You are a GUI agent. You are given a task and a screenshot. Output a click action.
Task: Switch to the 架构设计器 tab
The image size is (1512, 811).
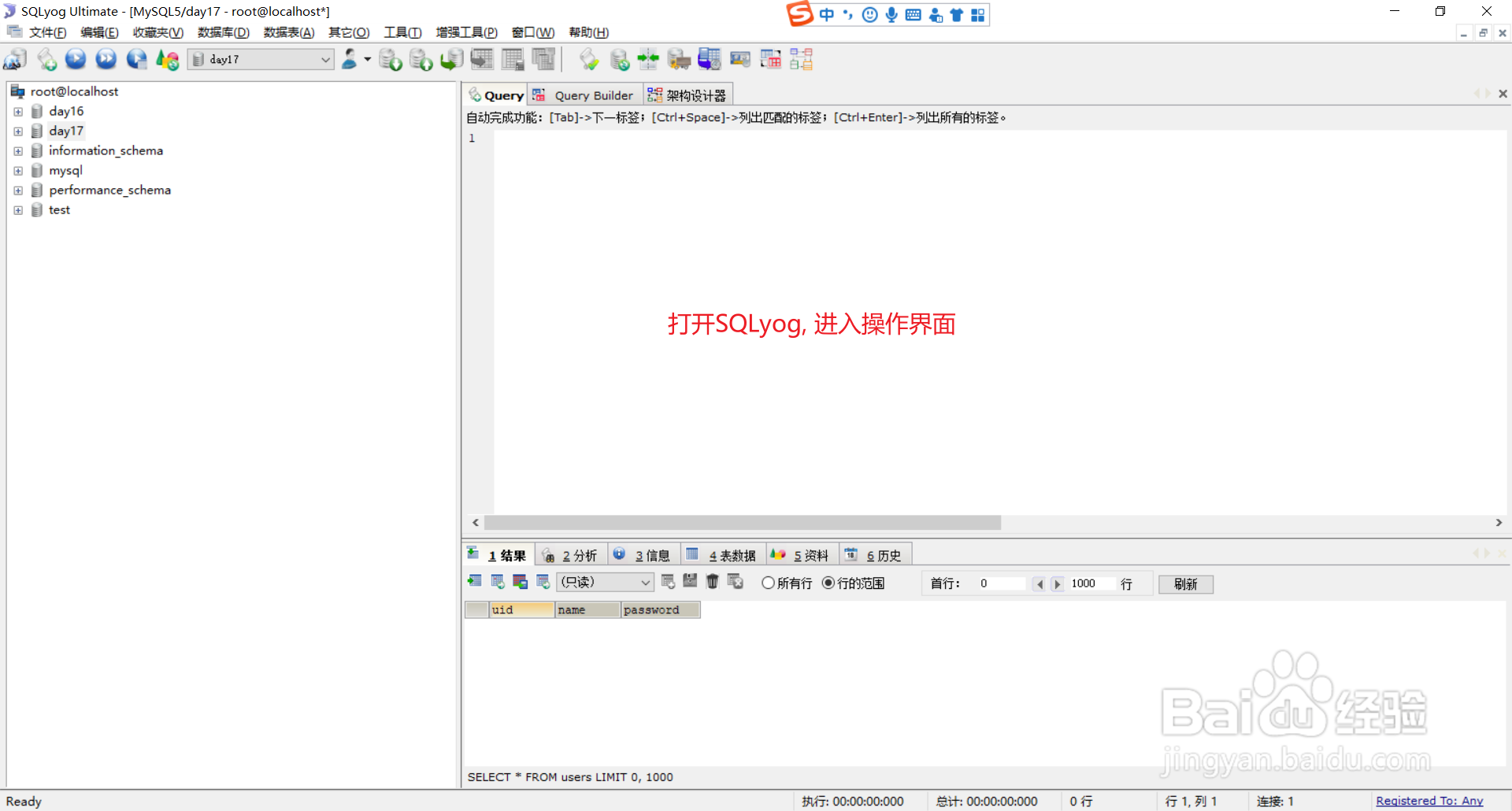click(687, 95)
